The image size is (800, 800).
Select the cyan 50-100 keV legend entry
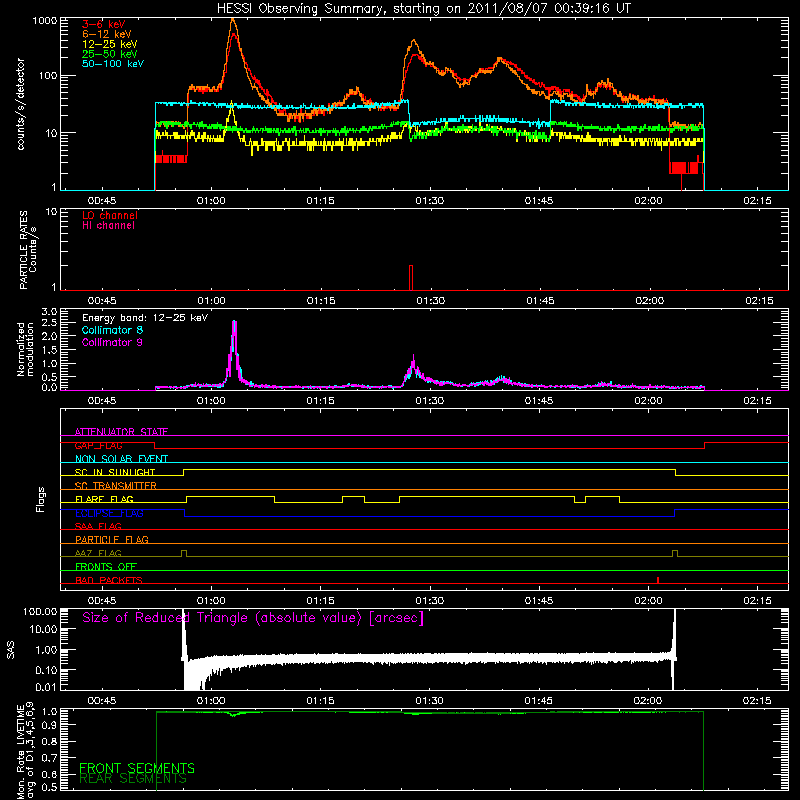tap(113, 64)
